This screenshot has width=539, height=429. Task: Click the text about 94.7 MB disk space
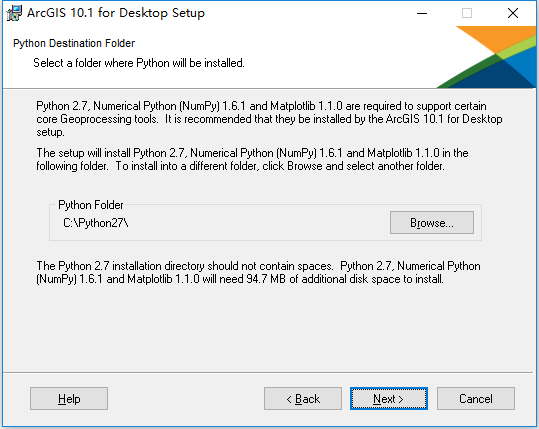tap(258, 272)
